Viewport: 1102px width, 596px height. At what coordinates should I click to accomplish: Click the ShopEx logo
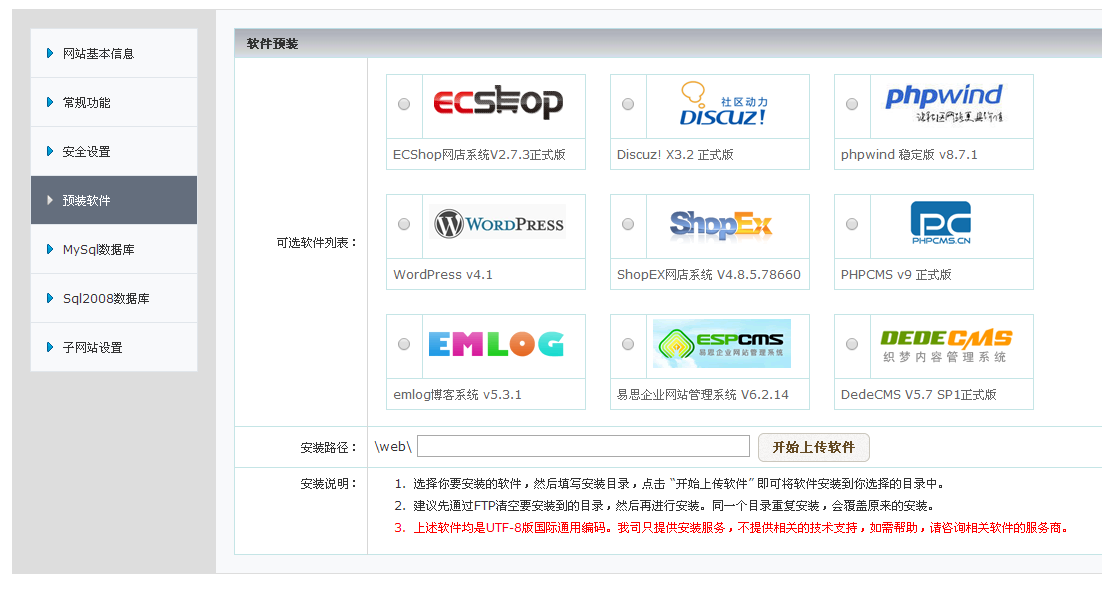pyautogui.click(x=719, y=224)
